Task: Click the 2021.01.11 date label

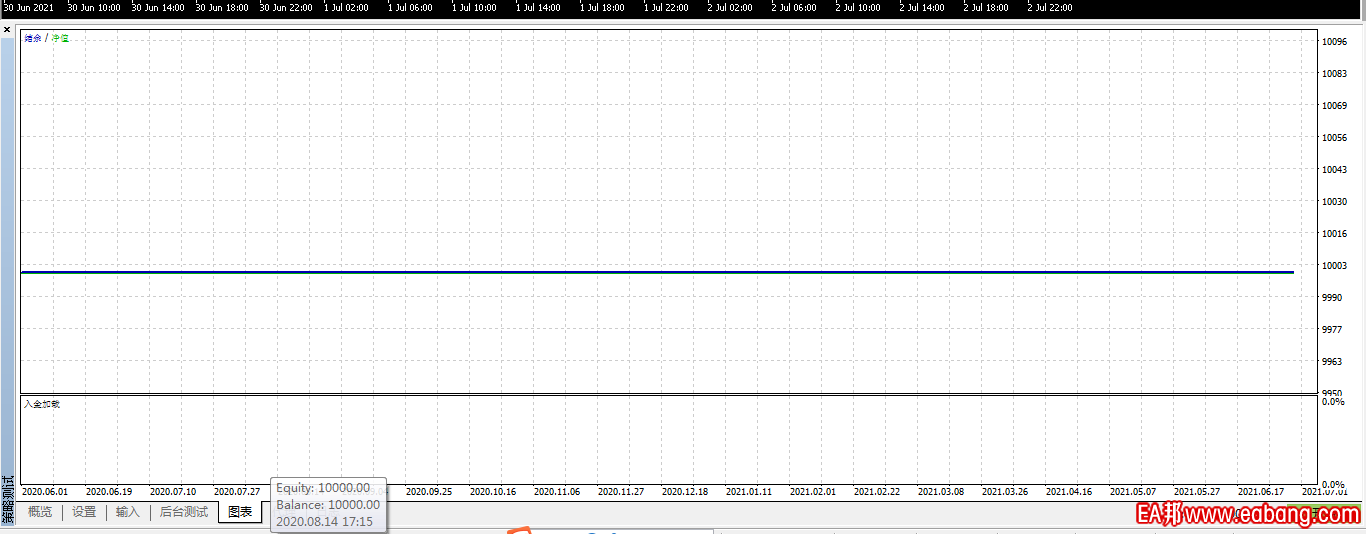Action: click(749, 492)
